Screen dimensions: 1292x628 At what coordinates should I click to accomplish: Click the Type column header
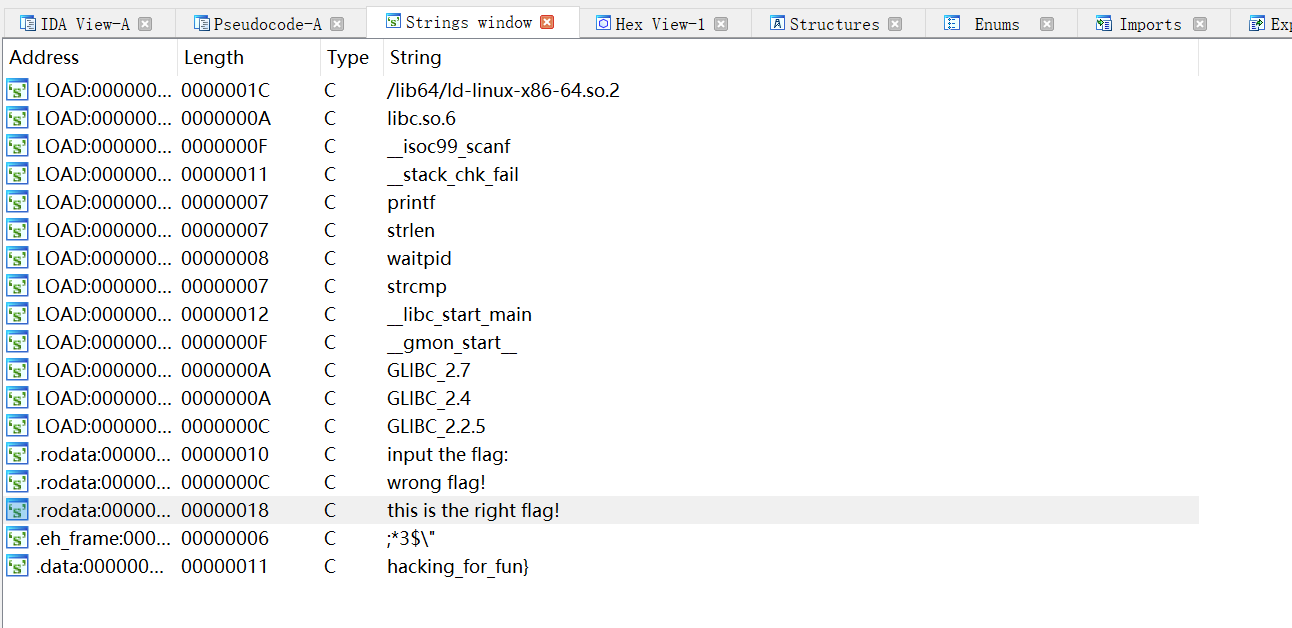[348, 58]
